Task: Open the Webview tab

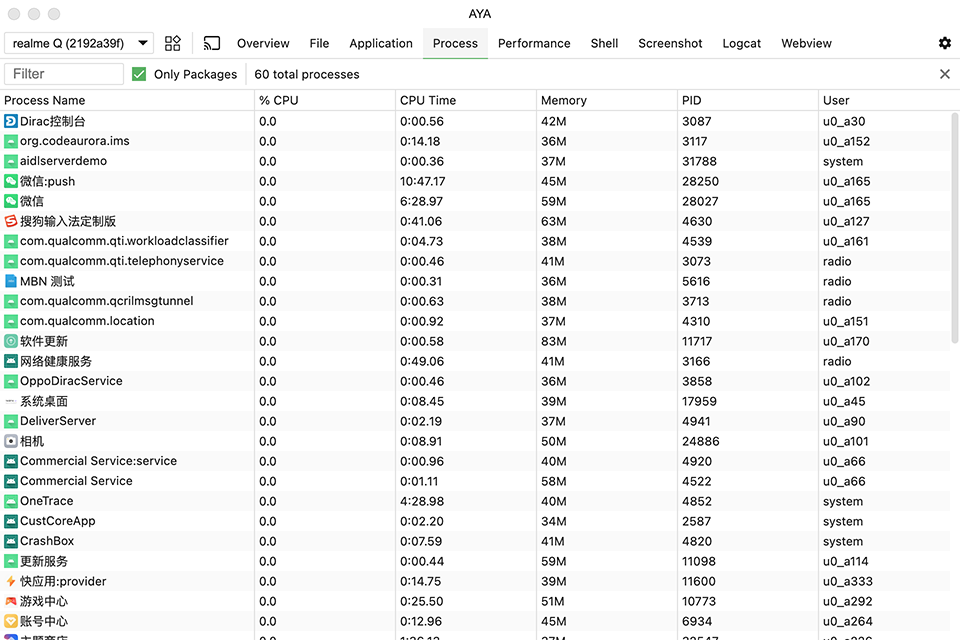Action: coord(806,43)
